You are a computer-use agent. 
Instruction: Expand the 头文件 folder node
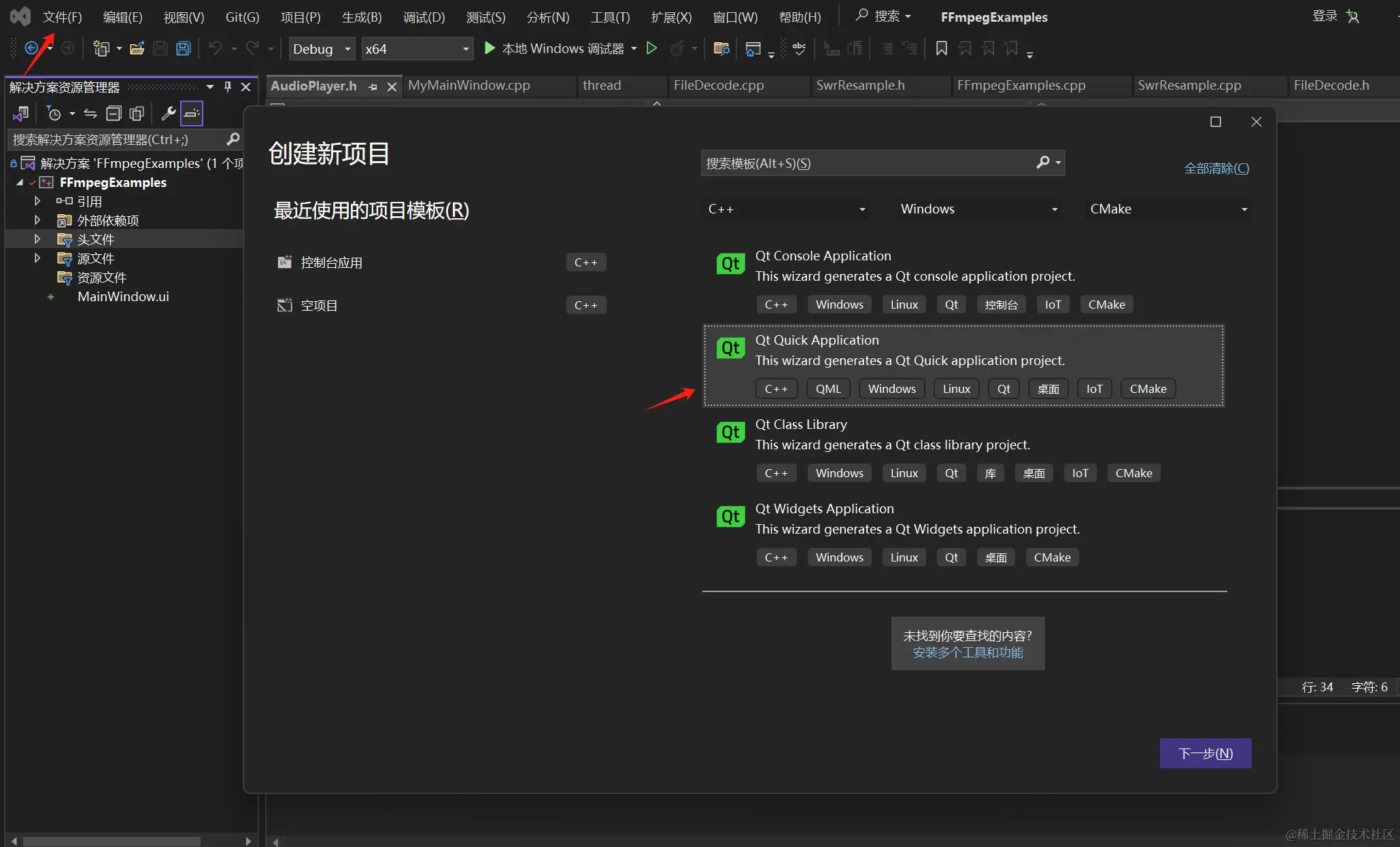pyautogui.click(x=37, y=239)
